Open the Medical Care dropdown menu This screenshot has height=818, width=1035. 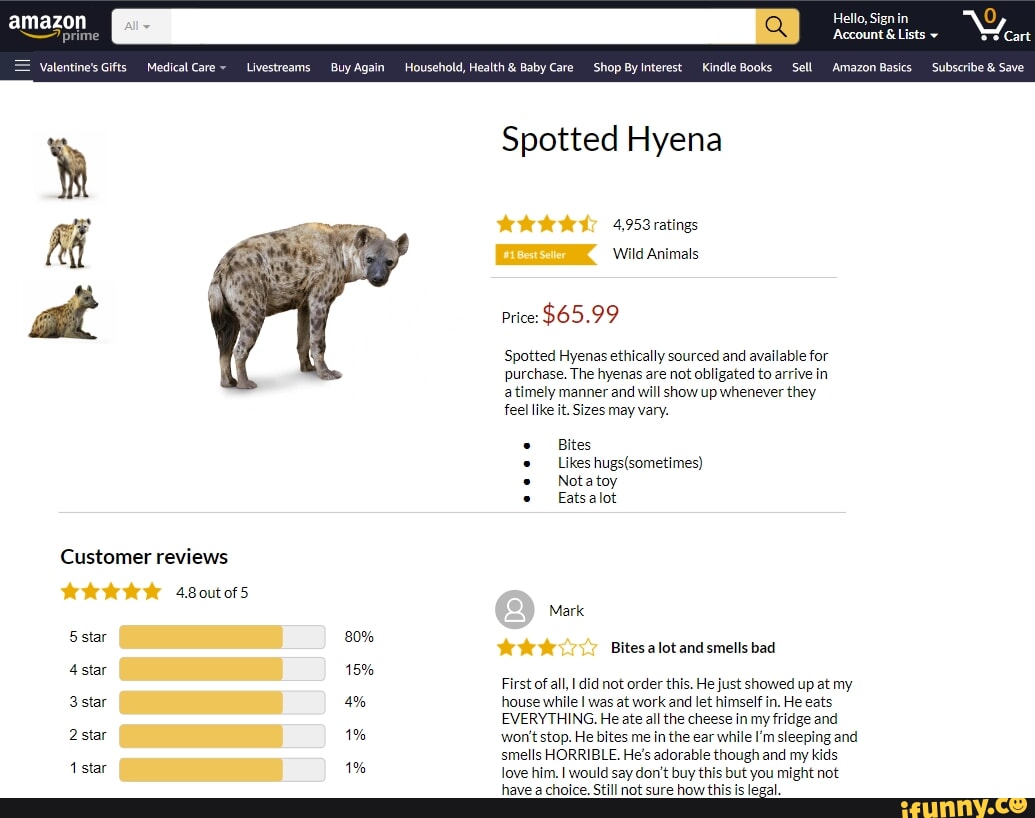coord(185,67)
